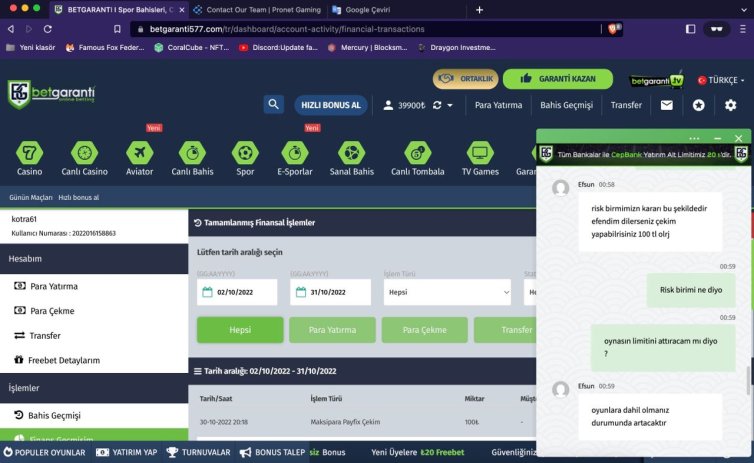Click BONUS TALEP in the bottom bar
This screenshot has width=754, height=463.
coord(272,452)
